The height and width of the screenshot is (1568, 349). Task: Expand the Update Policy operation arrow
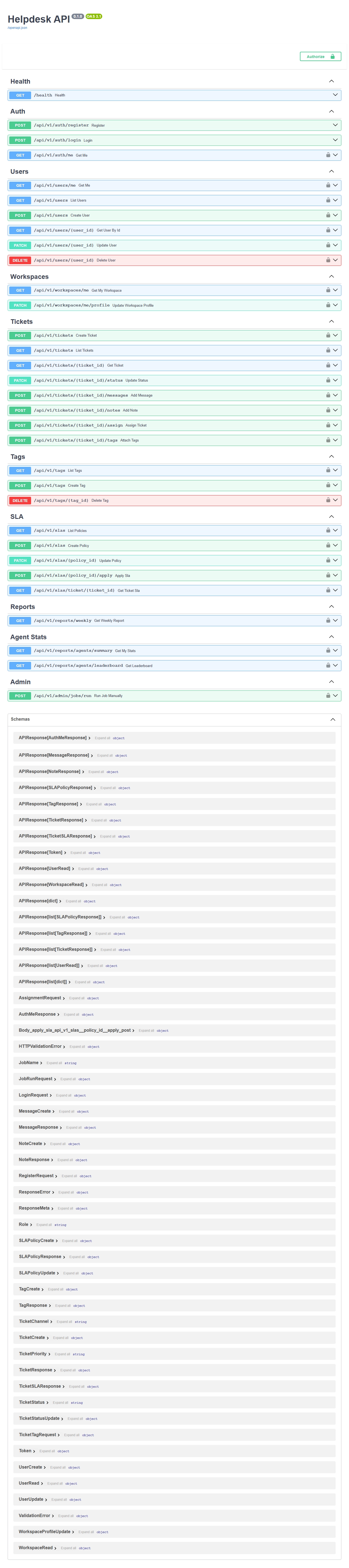point(335,560)
